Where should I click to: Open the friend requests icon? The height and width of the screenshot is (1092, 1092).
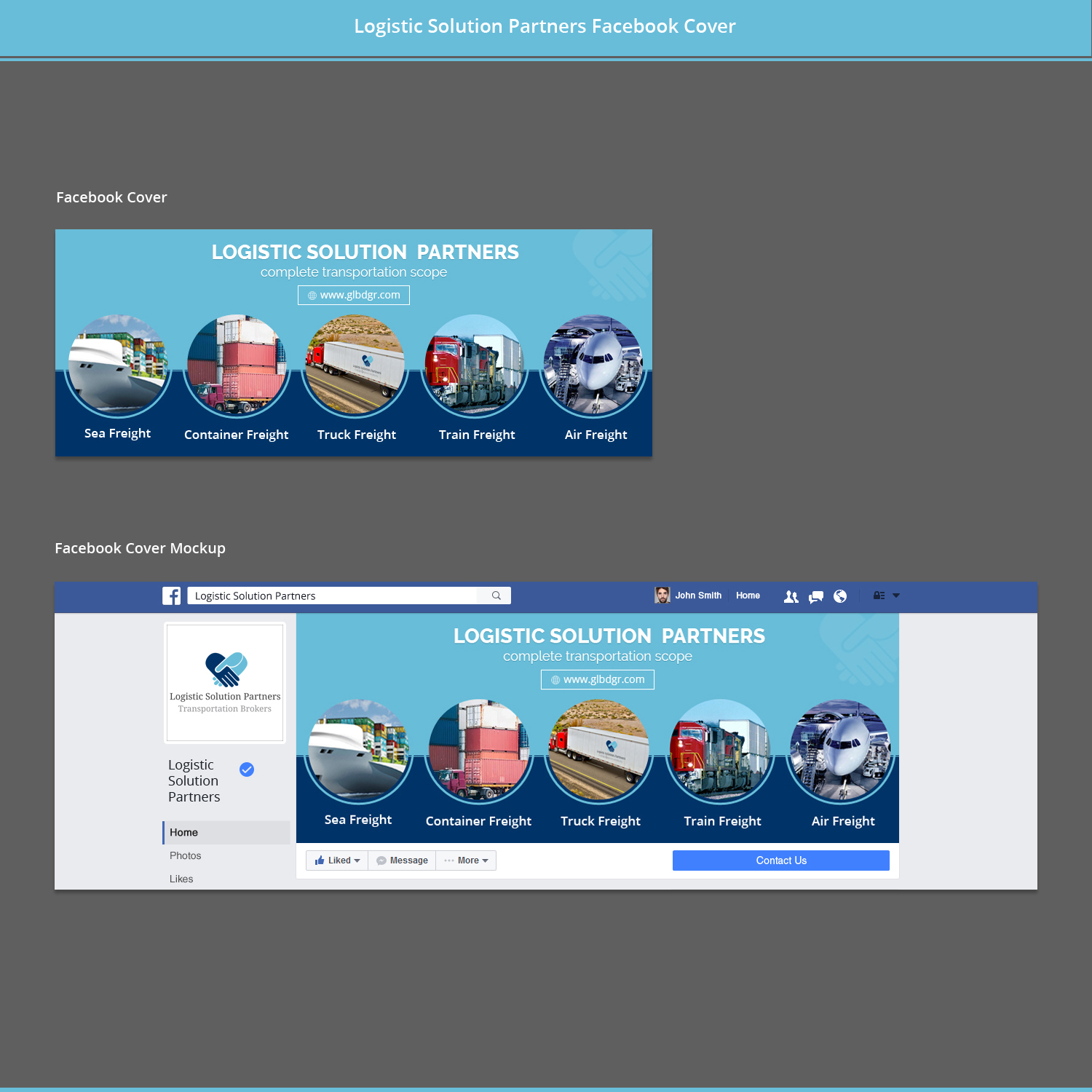coord(791,596)
